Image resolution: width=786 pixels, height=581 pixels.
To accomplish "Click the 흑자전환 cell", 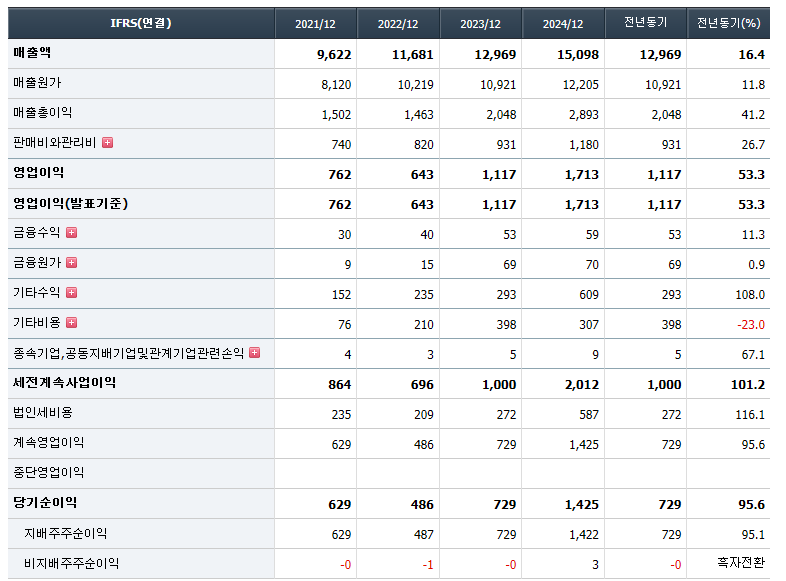I will (741, 563).
